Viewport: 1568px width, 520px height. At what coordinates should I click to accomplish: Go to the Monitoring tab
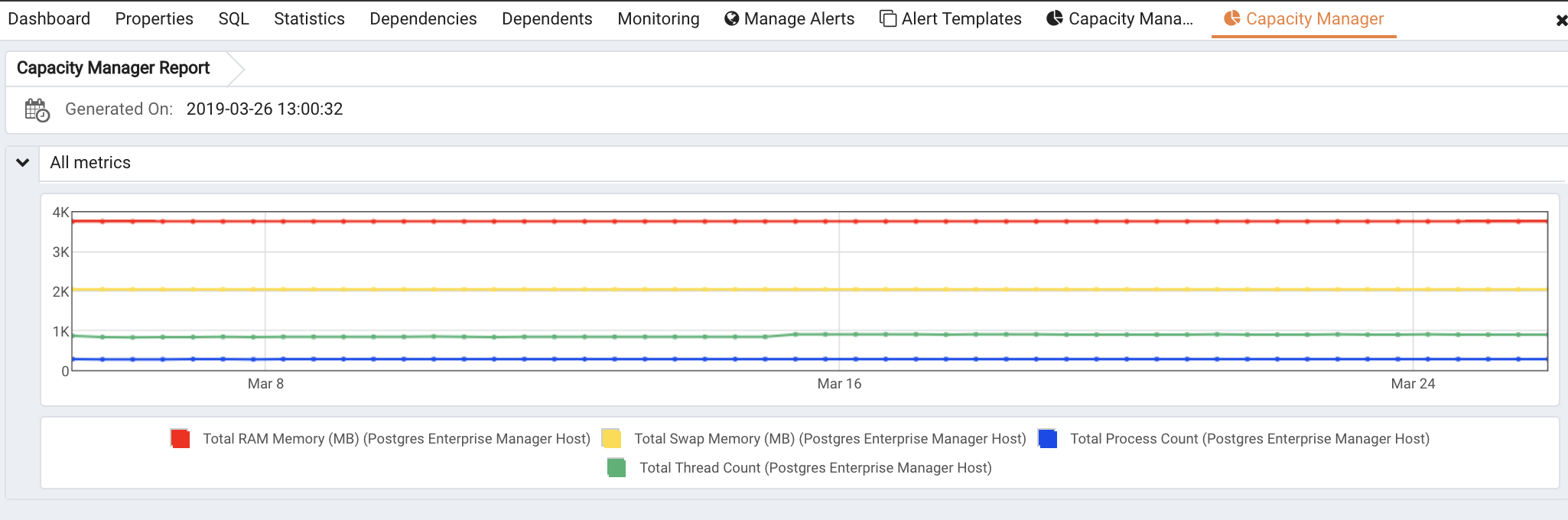(x=659, y=18)
